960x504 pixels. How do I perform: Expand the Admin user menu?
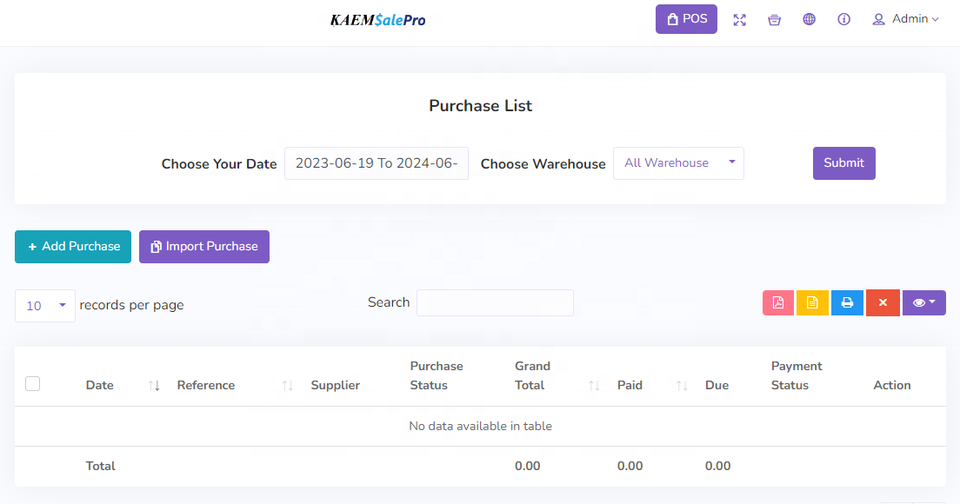click(905, 19)
